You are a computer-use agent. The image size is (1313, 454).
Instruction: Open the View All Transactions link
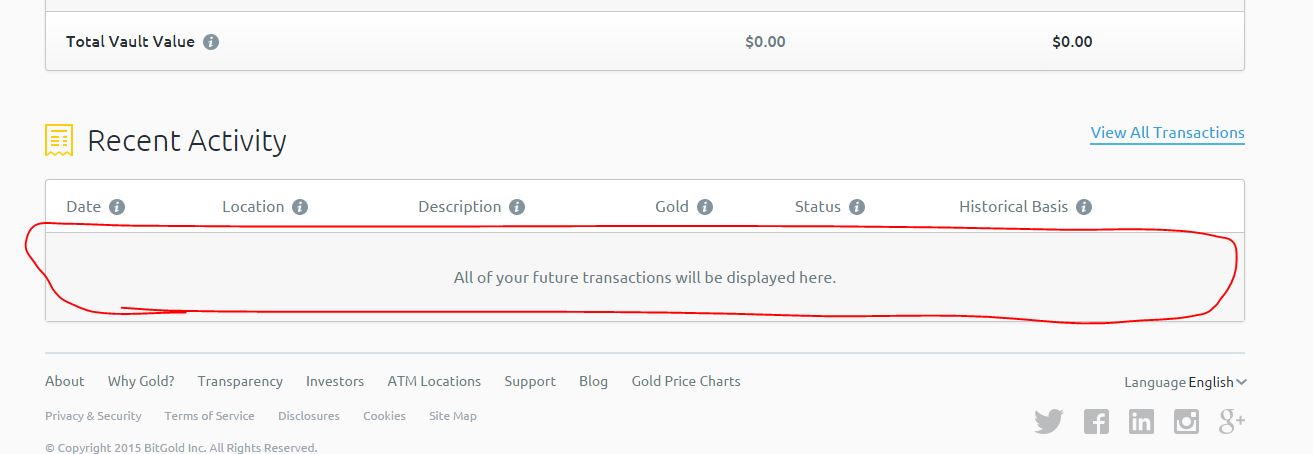1167,133
